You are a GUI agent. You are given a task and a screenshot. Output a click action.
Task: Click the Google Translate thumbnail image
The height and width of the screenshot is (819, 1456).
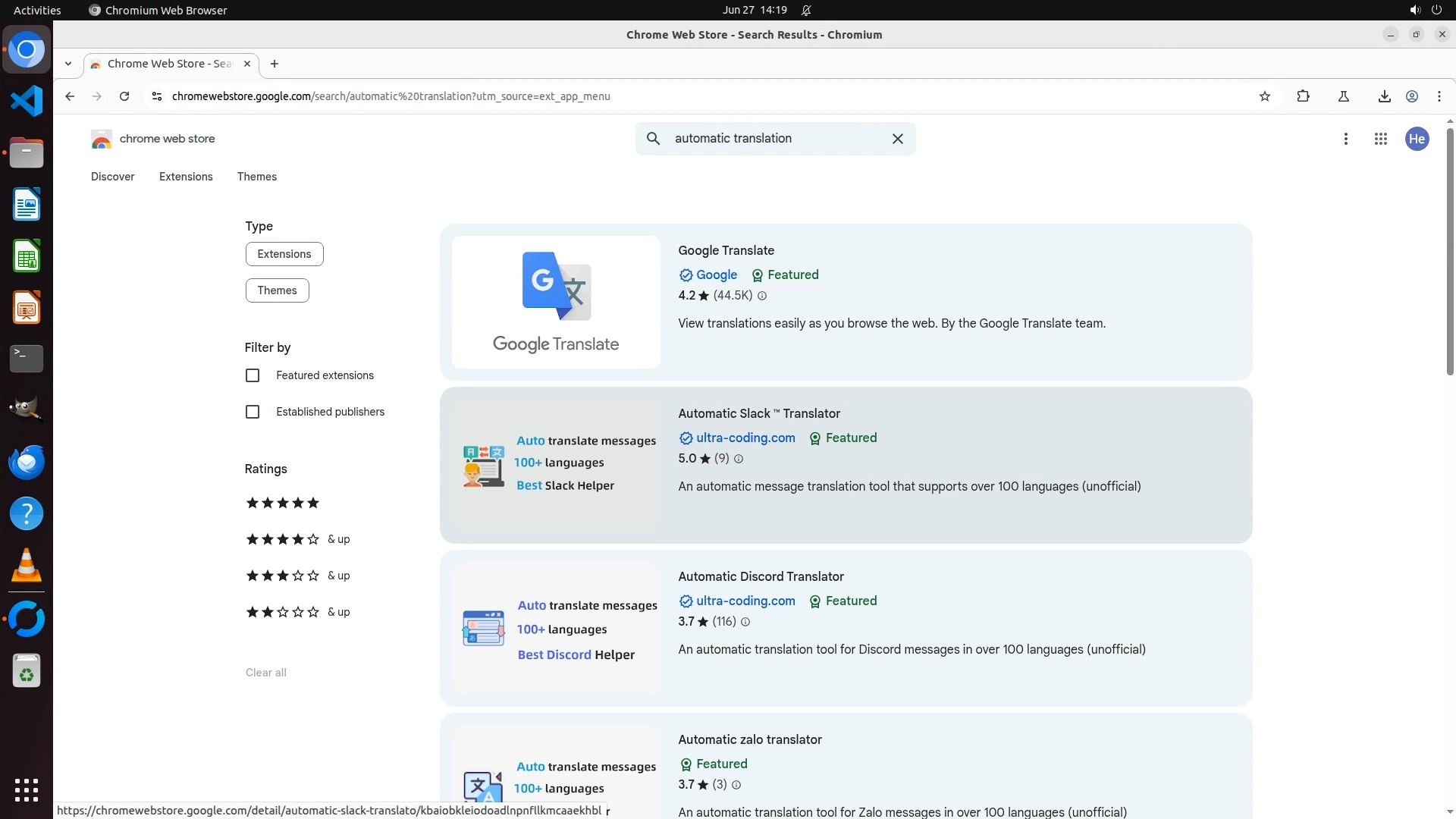(x=556, y=302)
